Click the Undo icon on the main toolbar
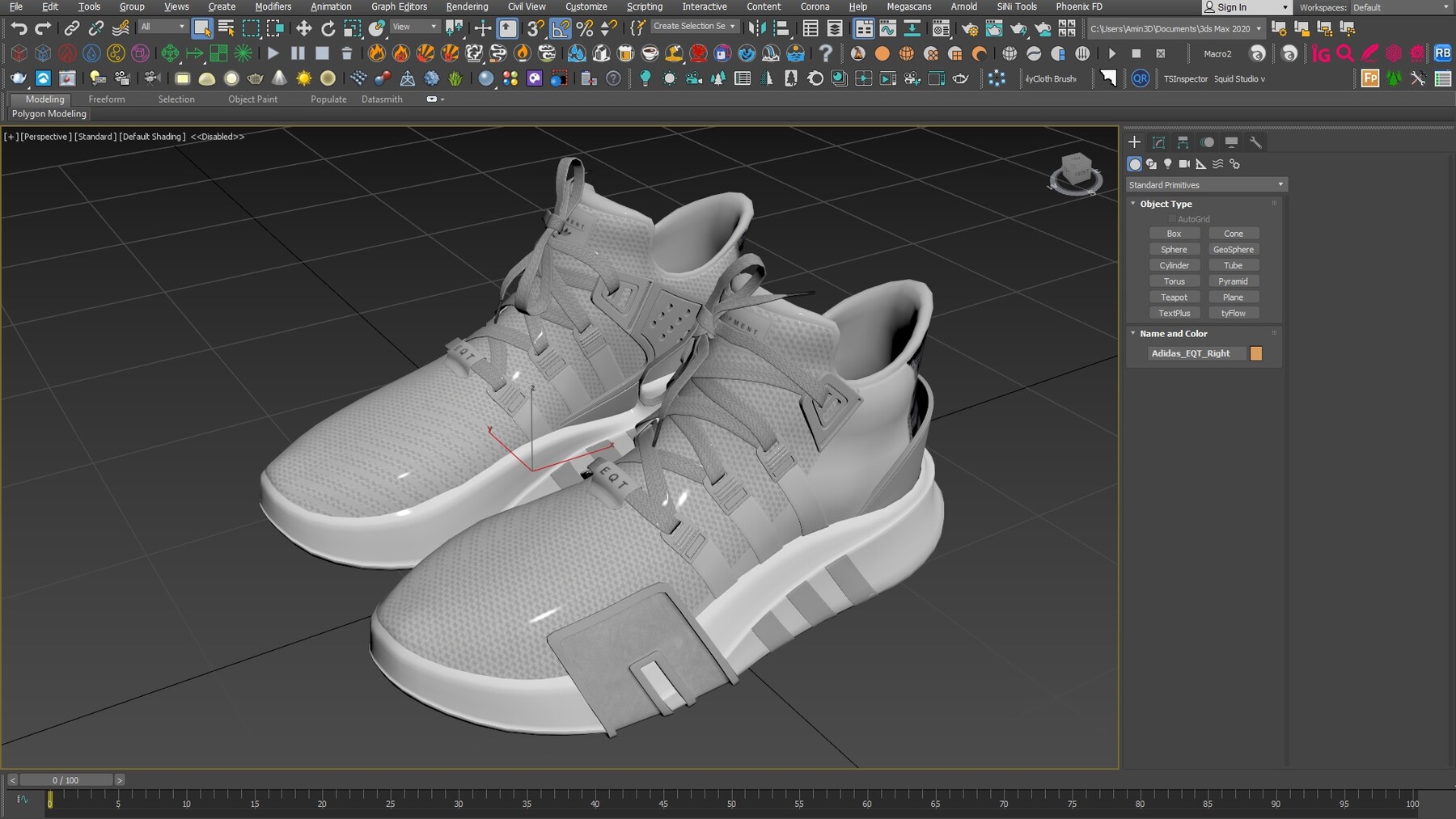 pyautogui.click(x=19, y=27)
